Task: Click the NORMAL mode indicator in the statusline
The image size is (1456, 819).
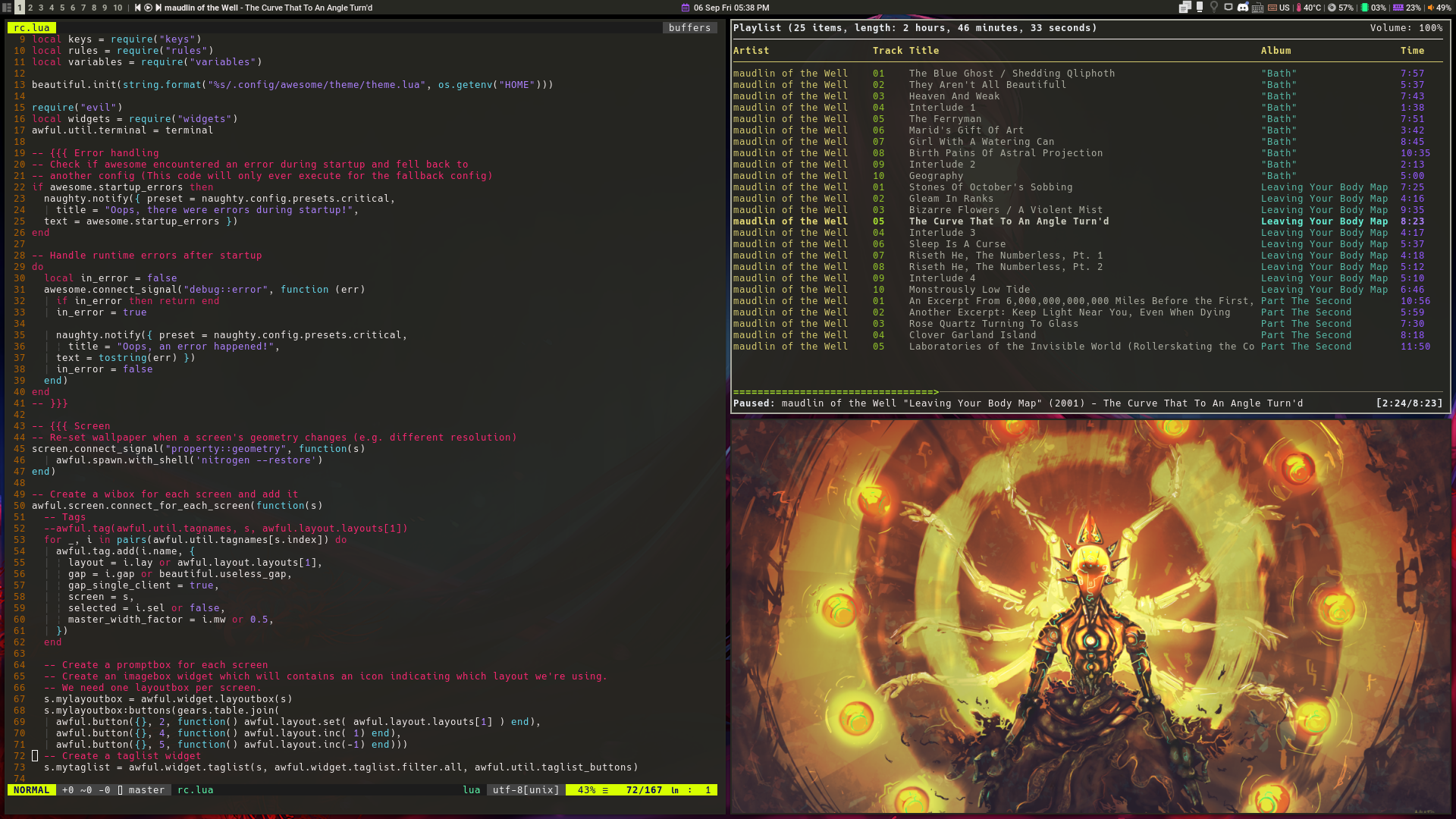Action: pyautogui.click(x=32, y=790)
